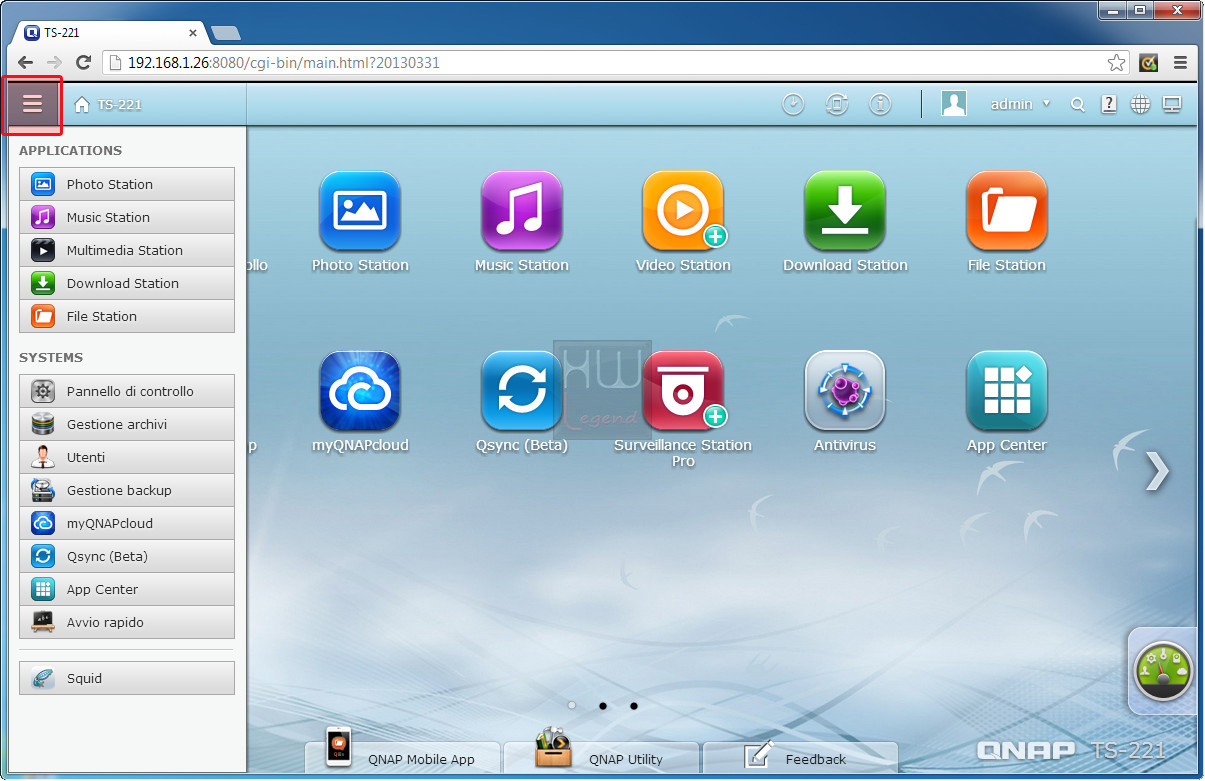Open Multimedia Station from the sidebar
Screen dimensions: 1205x781
(x=127, y=250)
